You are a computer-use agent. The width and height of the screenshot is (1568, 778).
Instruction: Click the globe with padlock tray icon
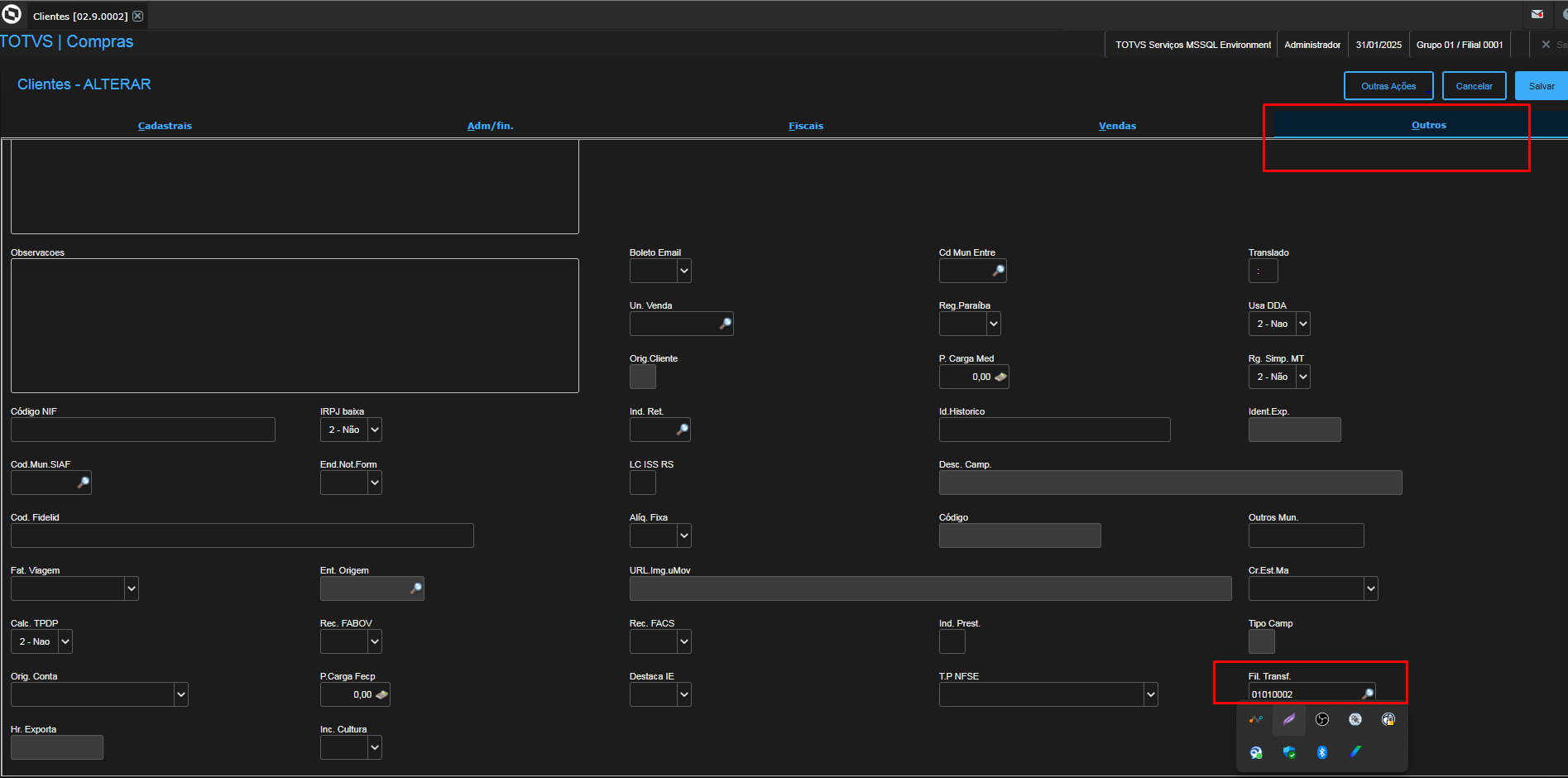click(1388, 719)
